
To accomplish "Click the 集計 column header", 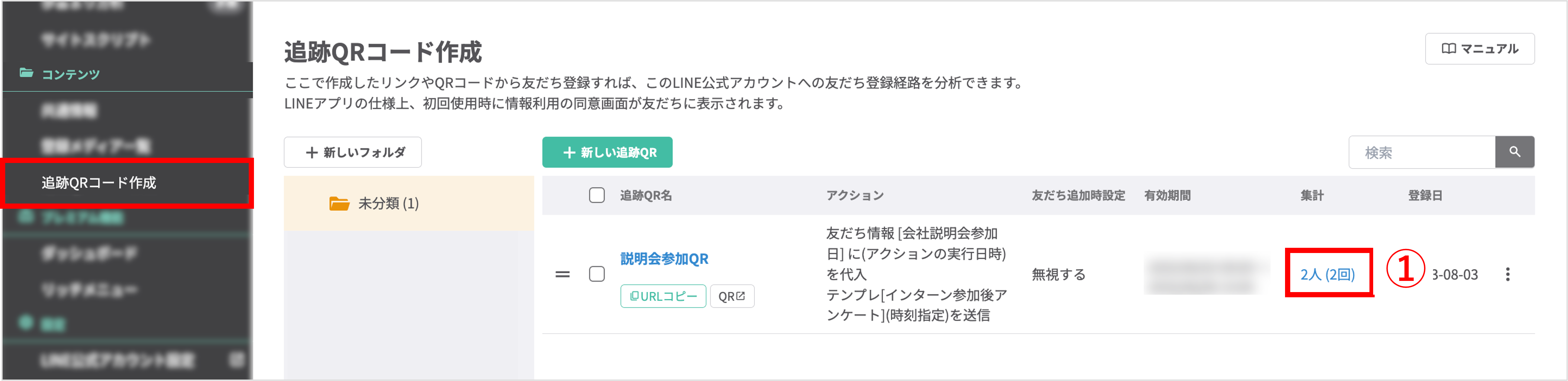I will pyautogui.click(x=1312, y=195).
